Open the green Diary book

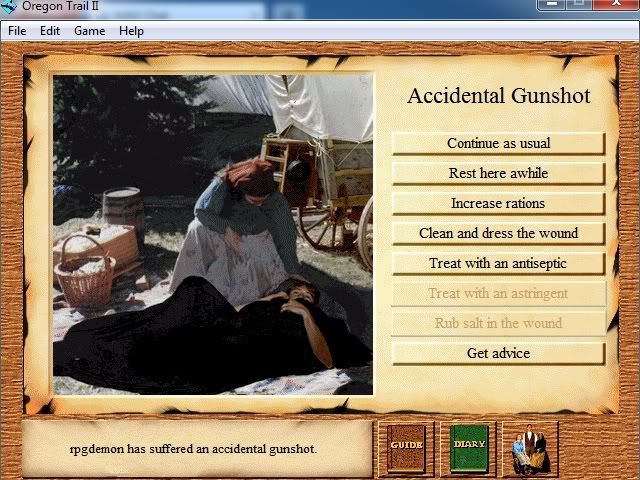coord(469,449)
